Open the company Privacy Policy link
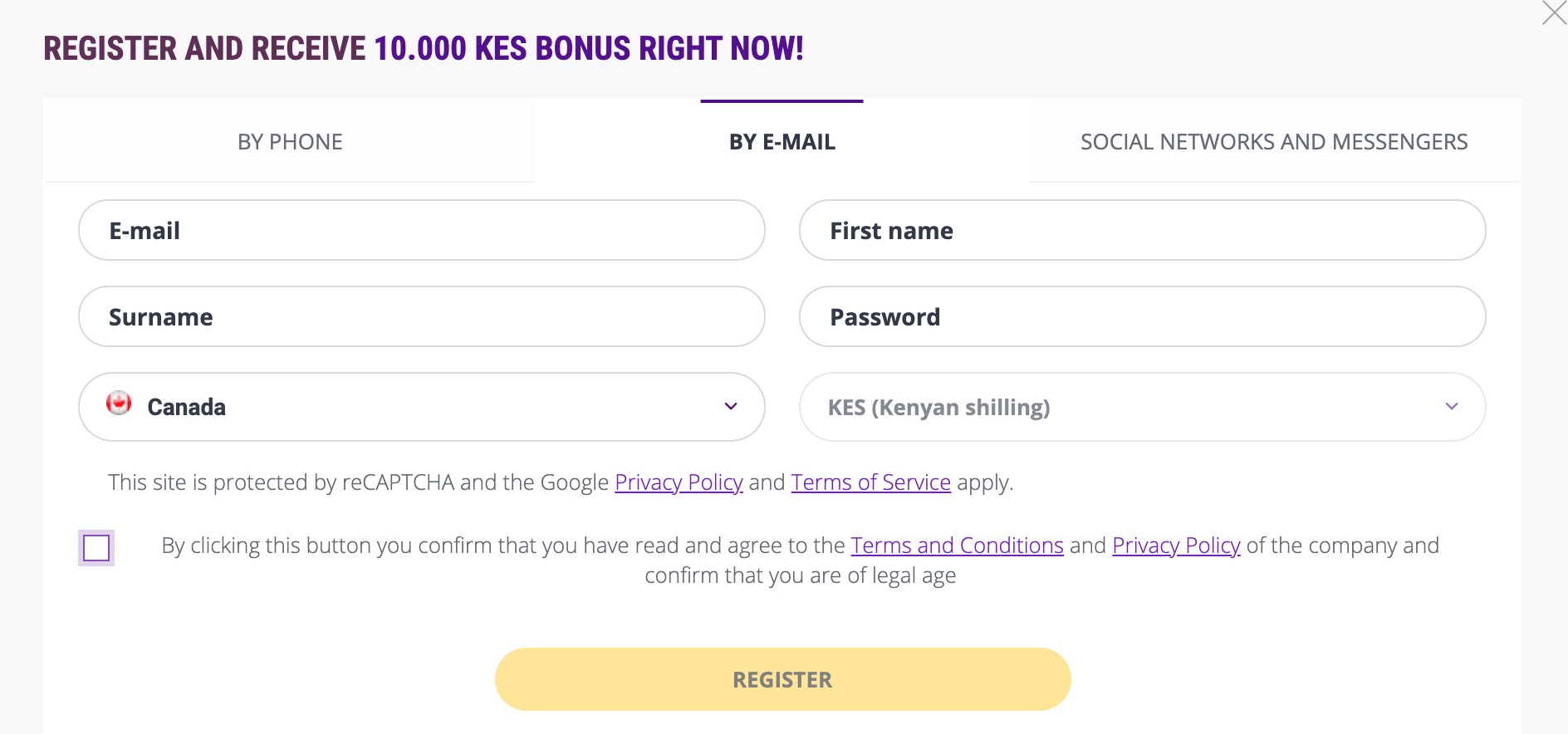This screenshot has width=1568, height=734. 1176,546
